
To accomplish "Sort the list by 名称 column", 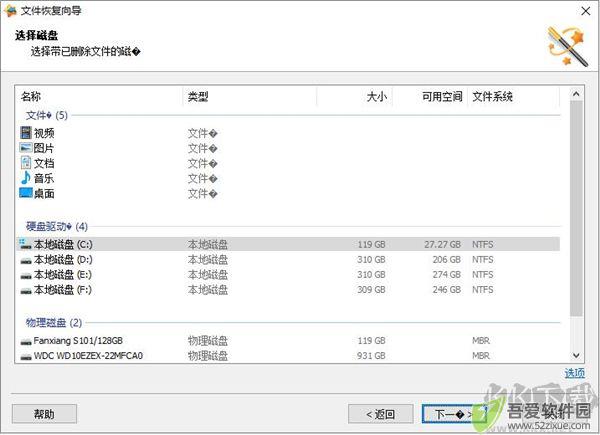I will point(31,96).
